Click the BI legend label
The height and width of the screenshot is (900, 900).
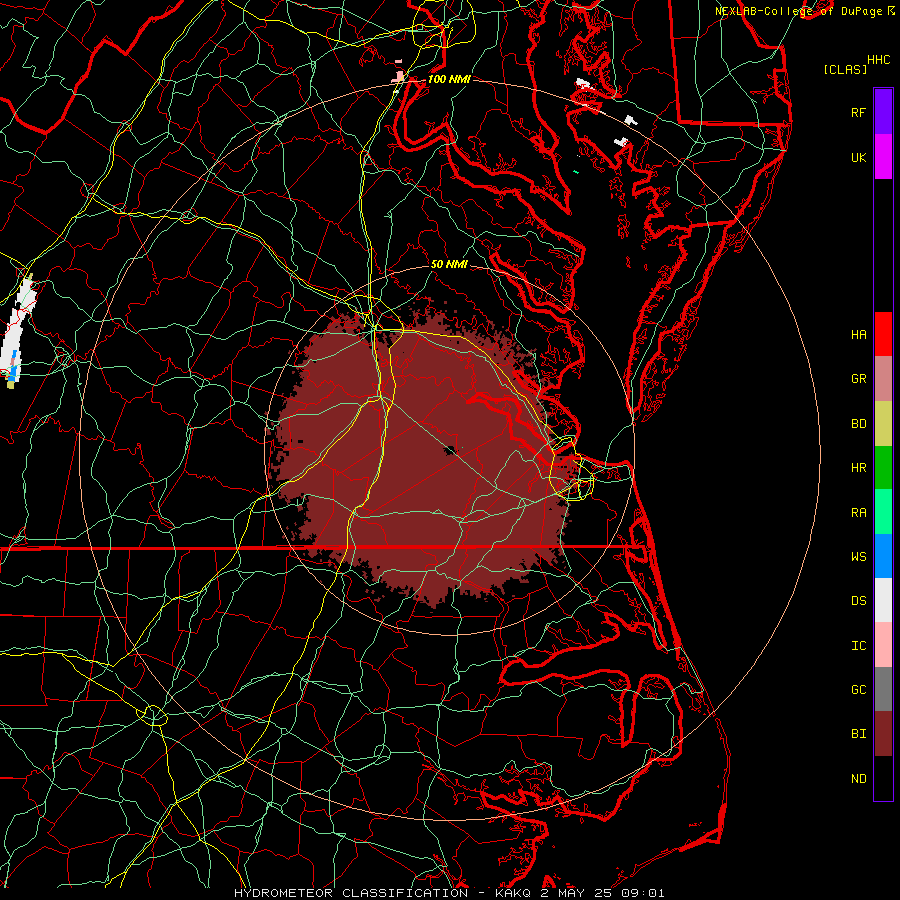(858, 734)
